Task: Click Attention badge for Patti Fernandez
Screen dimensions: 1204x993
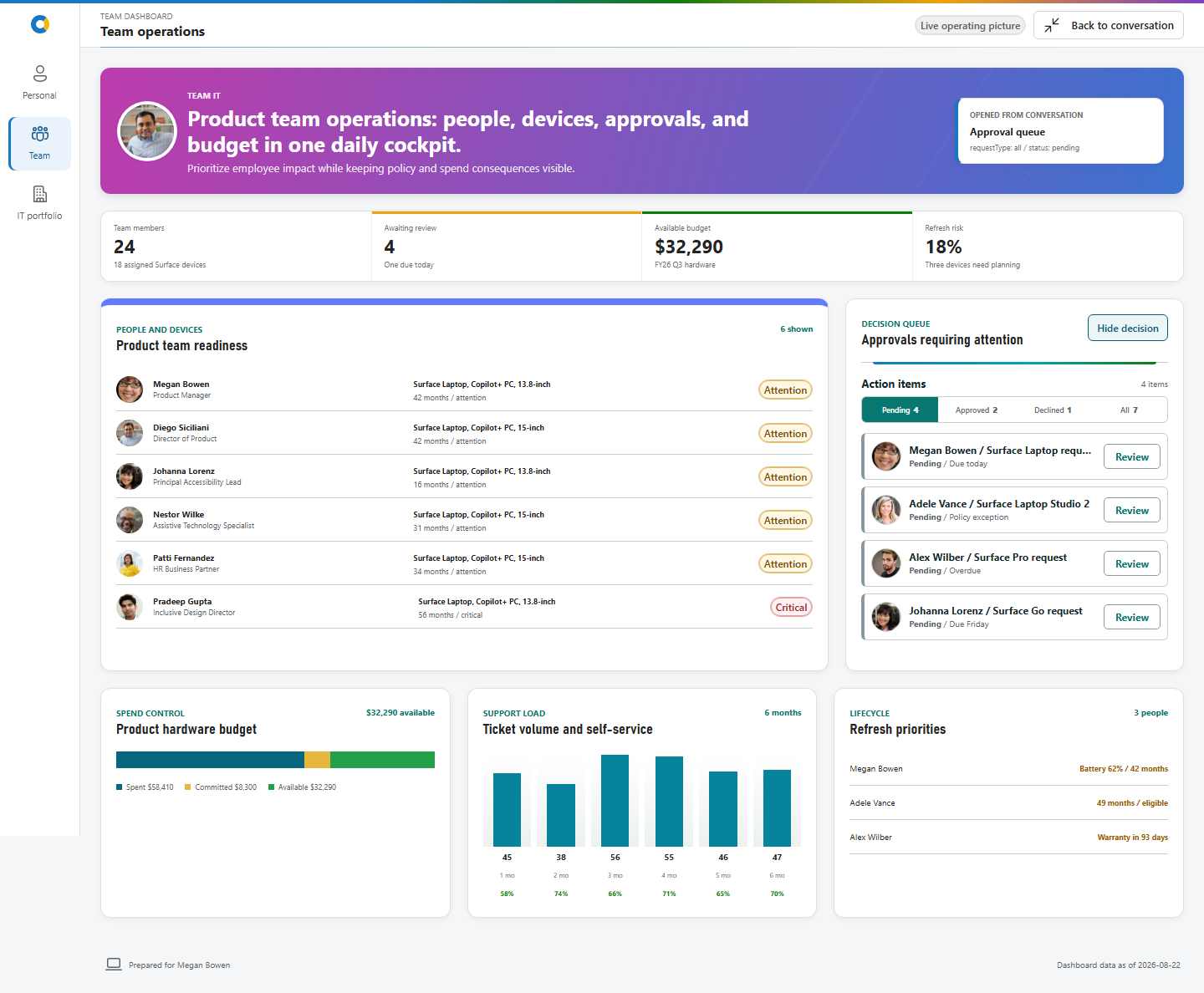Action: point(785,564)
